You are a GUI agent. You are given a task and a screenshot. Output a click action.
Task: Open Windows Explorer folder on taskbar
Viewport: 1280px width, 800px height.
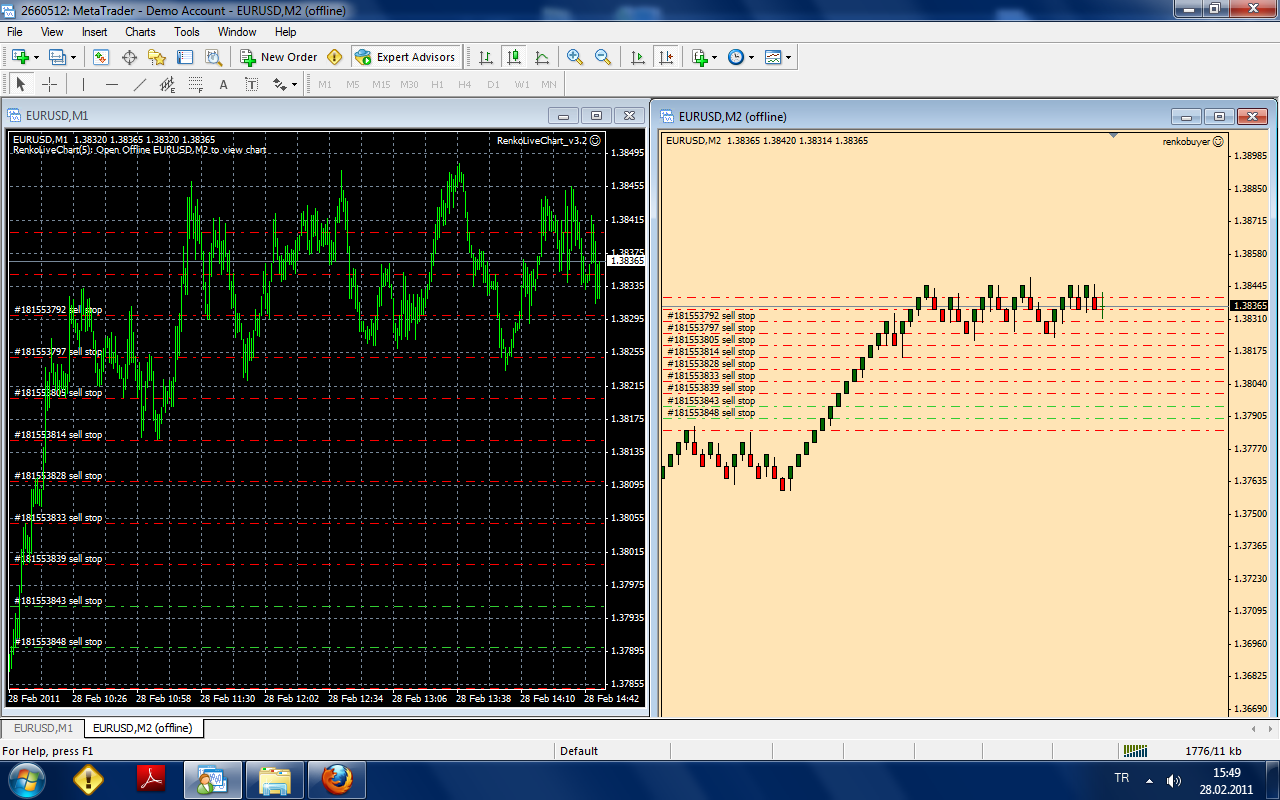coord(274,779)
